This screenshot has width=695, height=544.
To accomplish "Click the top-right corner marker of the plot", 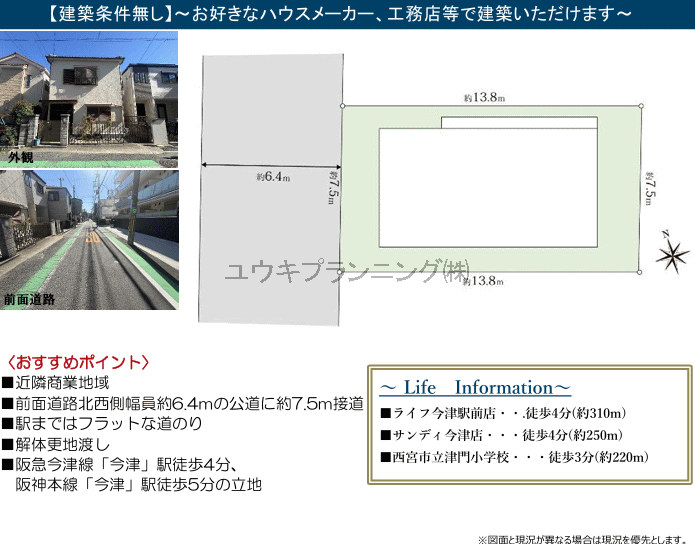I will click(x=640, y=105).
